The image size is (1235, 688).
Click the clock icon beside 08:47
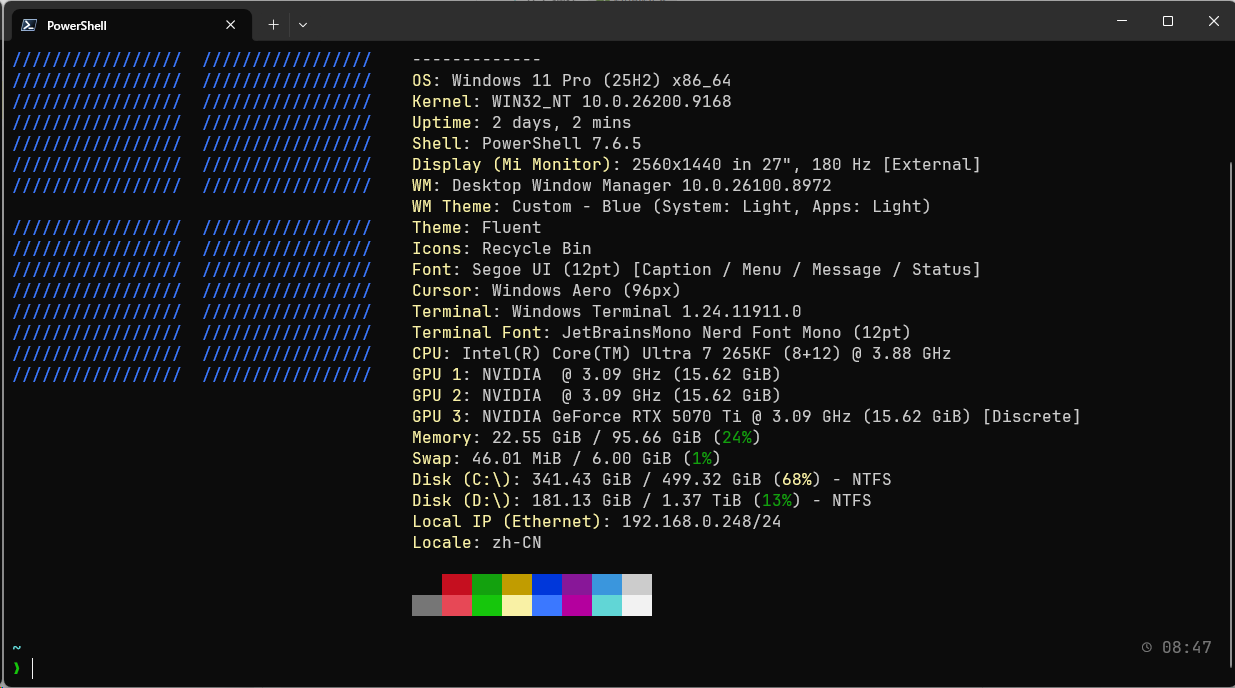(x=1147, y=648)
